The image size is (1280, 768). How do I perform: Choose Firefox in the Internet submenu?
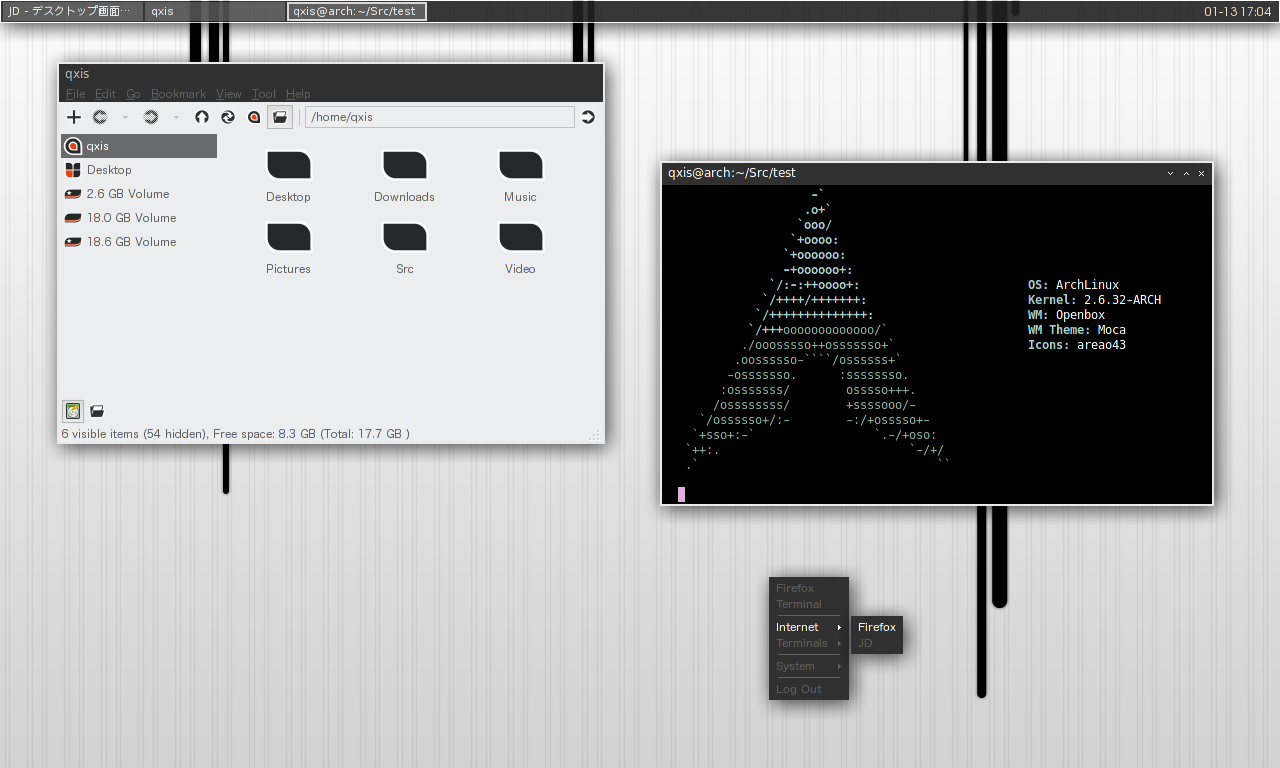click(x=877, y=627)
